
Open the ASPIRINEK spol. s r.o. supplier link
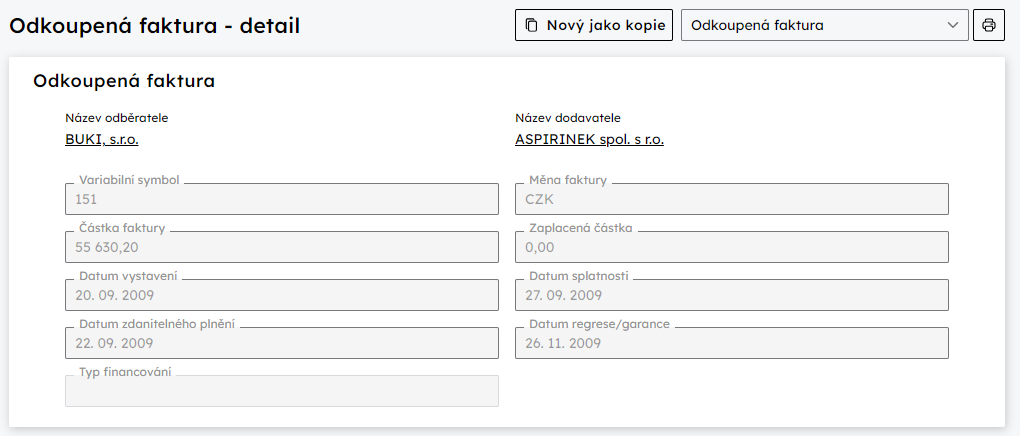[589, 139]
